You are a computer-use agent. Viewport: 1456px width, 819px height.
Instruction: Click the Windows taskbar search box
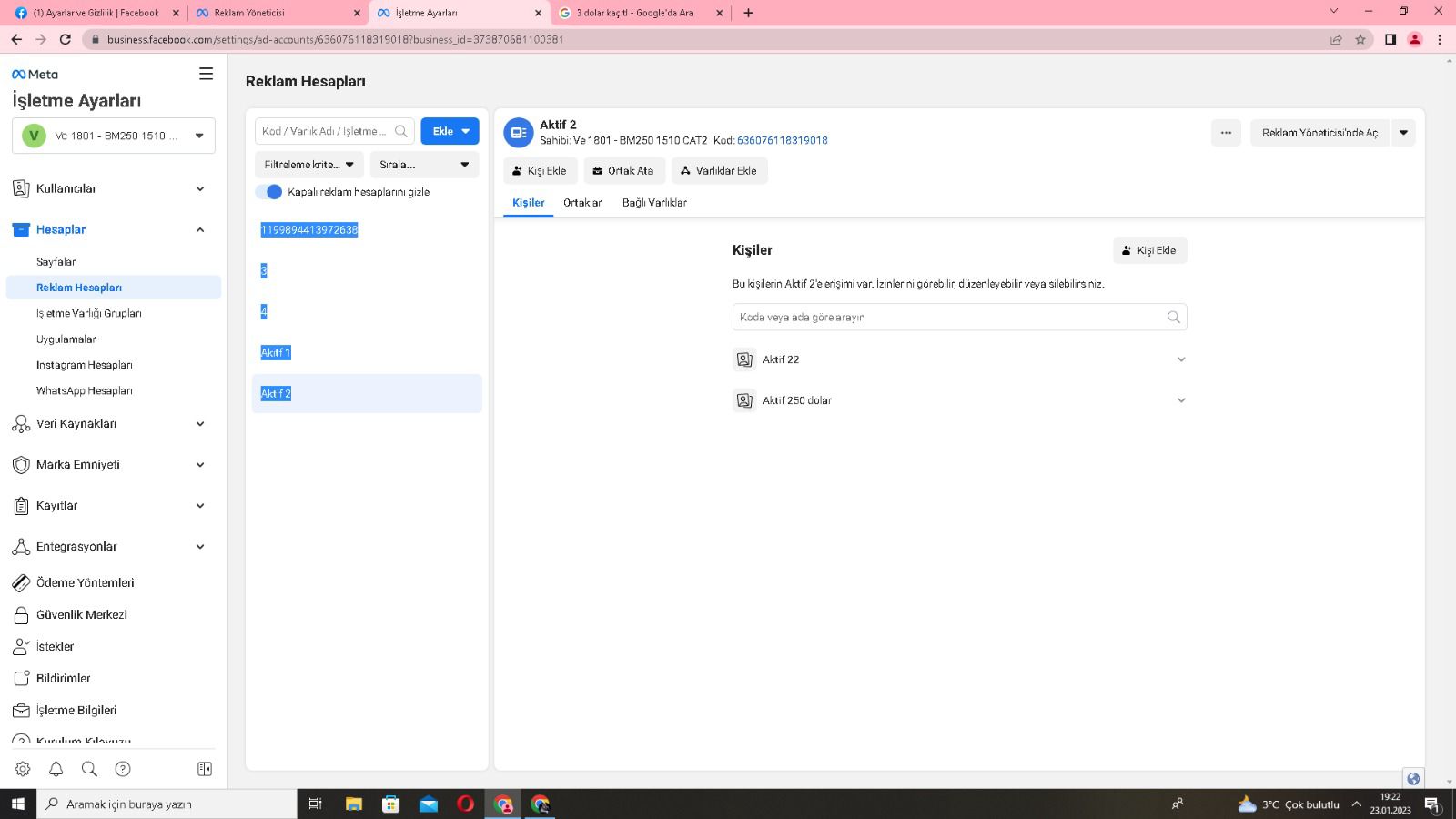click(167, 804)
